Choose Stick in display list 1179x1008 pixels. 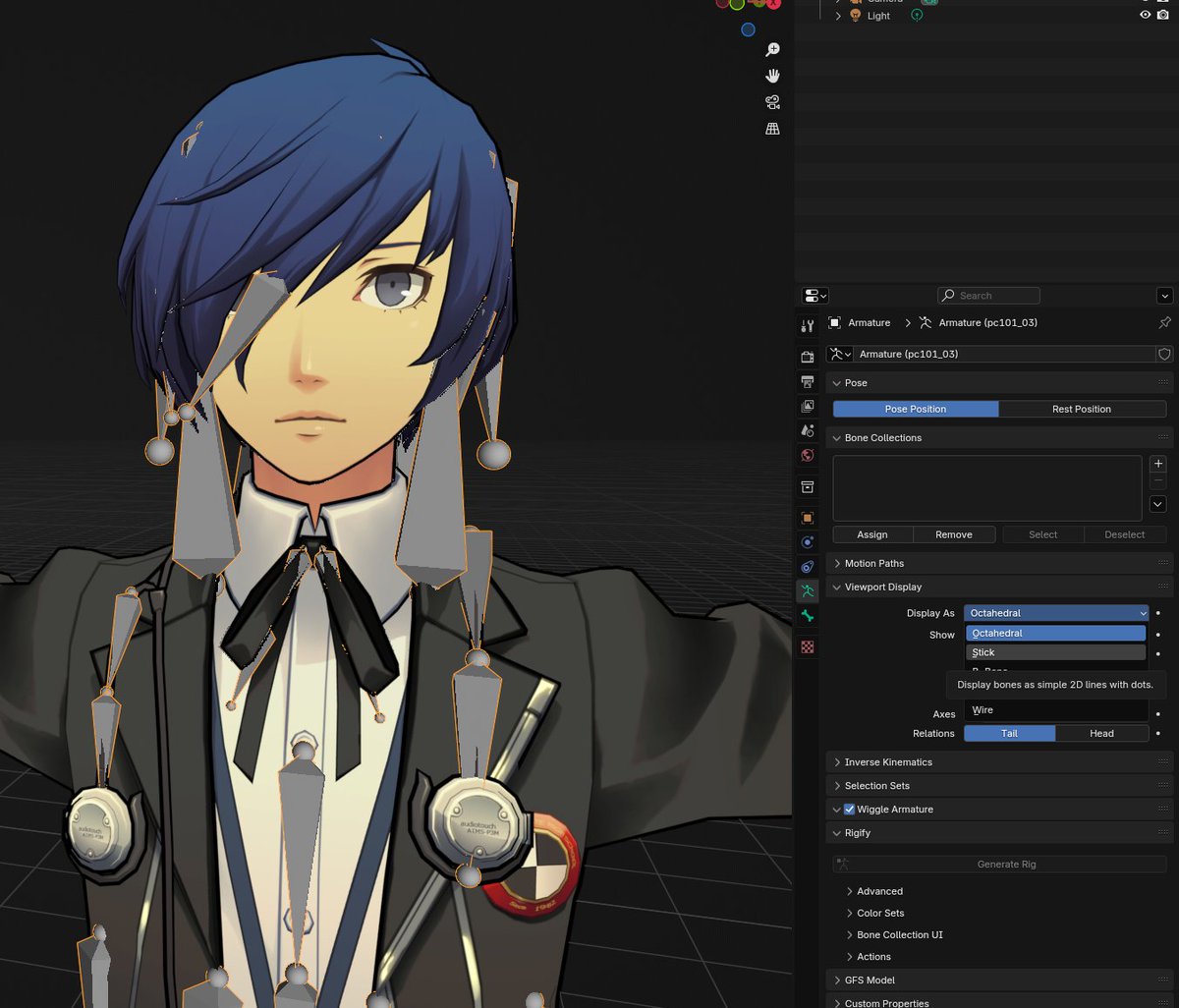coord(1055,652)
